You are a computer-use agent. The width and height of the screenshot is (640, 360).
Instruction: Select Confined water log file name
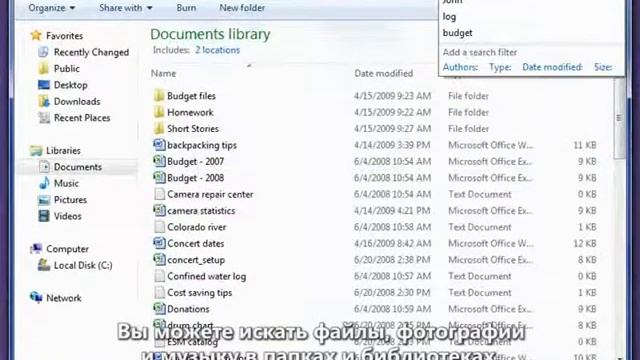(207, 276)
